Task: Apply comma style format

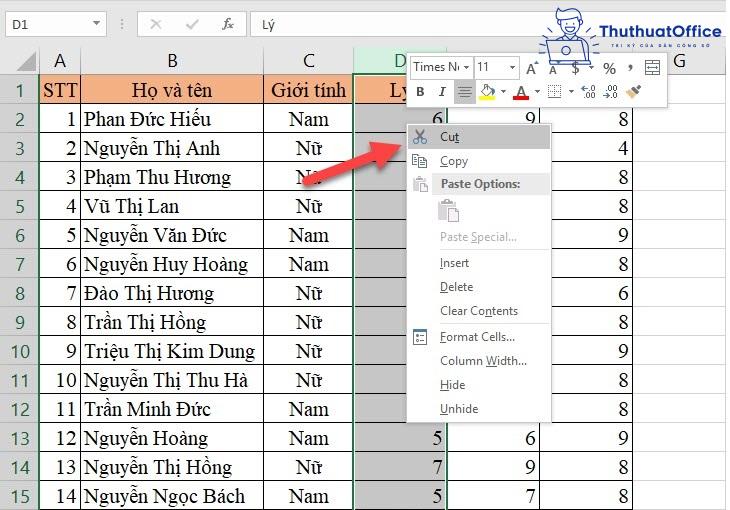Action: pos(630,68)
